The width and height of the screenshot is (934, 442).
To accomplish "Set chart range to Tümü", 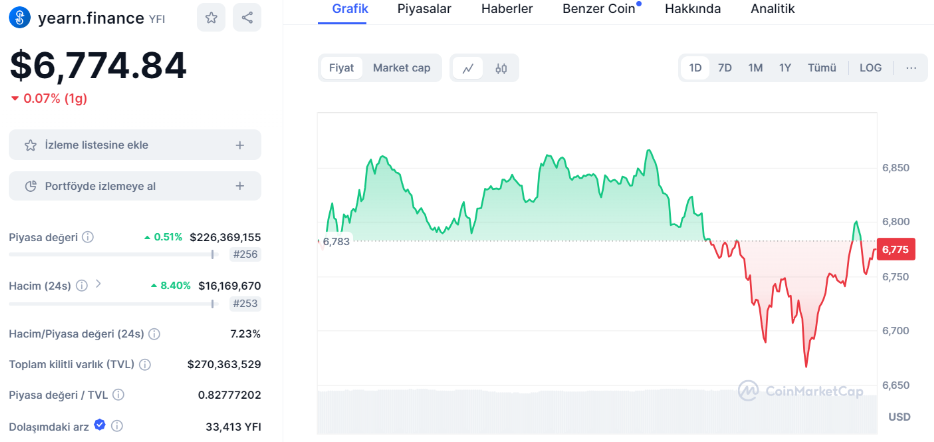I will tap(822, 68).
